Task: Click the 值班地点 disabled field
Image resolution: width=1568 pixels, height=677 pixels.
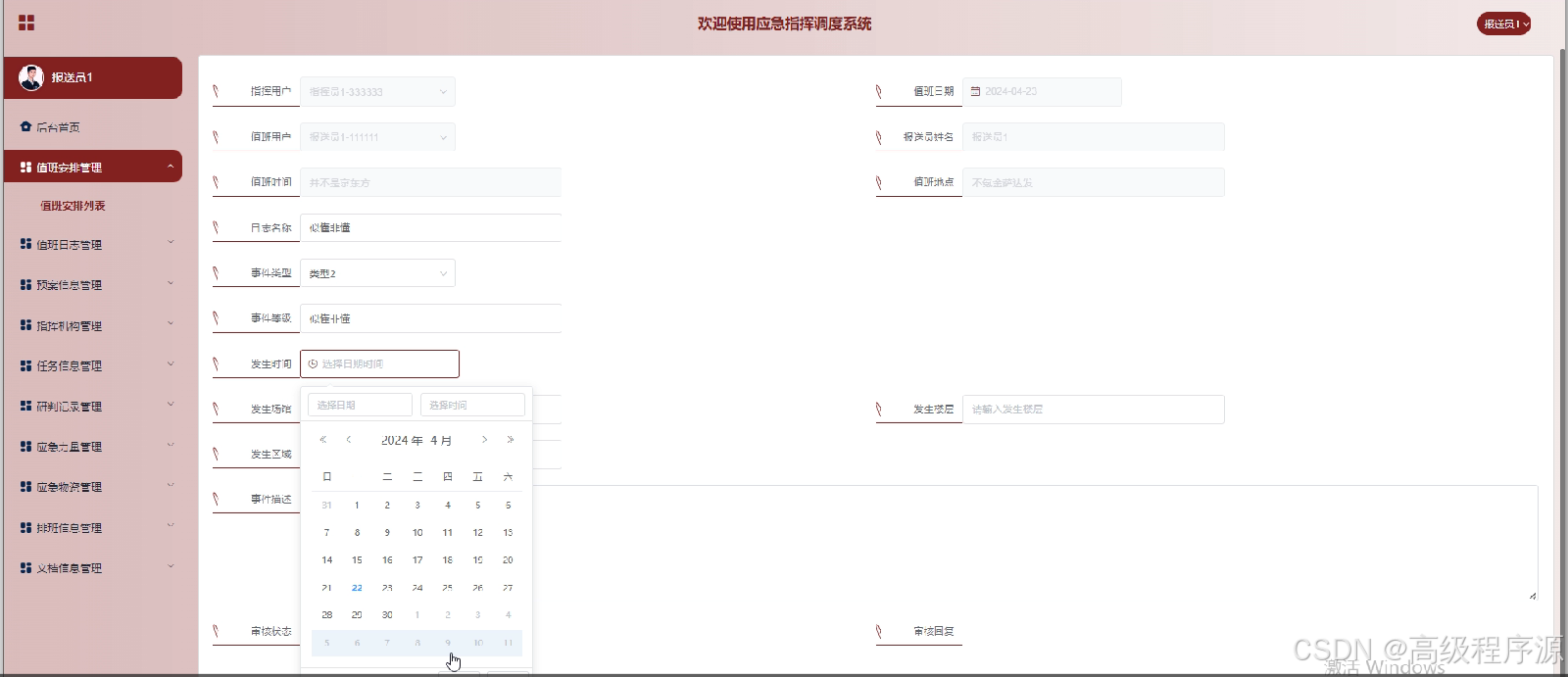Action: [1094, 182]
